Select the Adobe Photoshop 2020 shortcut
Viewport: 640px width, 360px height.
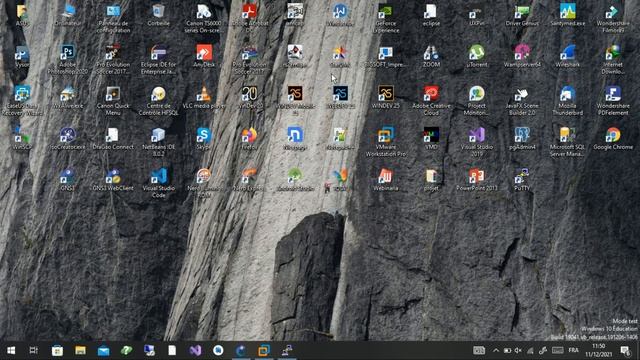tap(68, 60)
